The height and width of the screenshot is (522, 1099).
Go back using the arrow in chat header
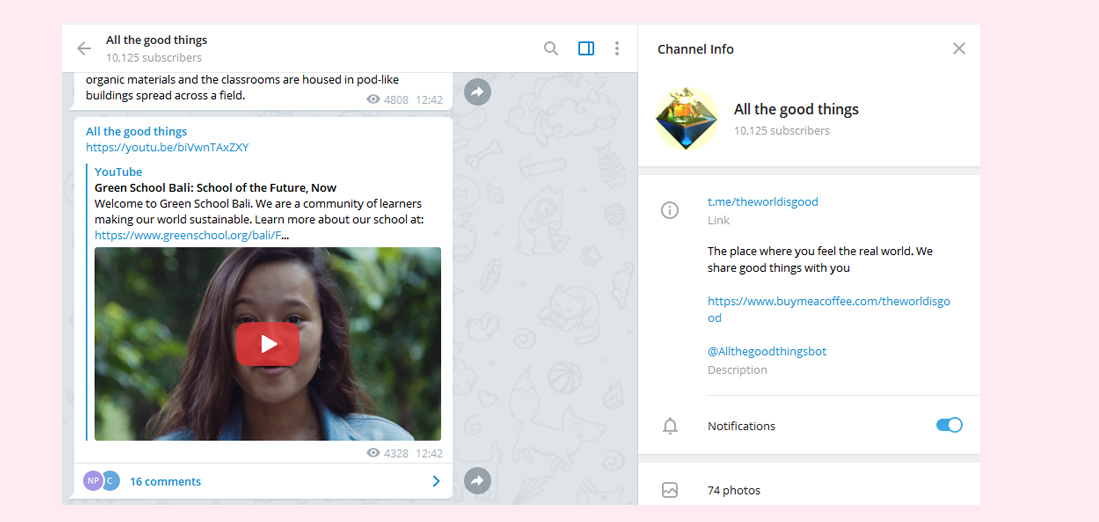(x=84, y=48)
